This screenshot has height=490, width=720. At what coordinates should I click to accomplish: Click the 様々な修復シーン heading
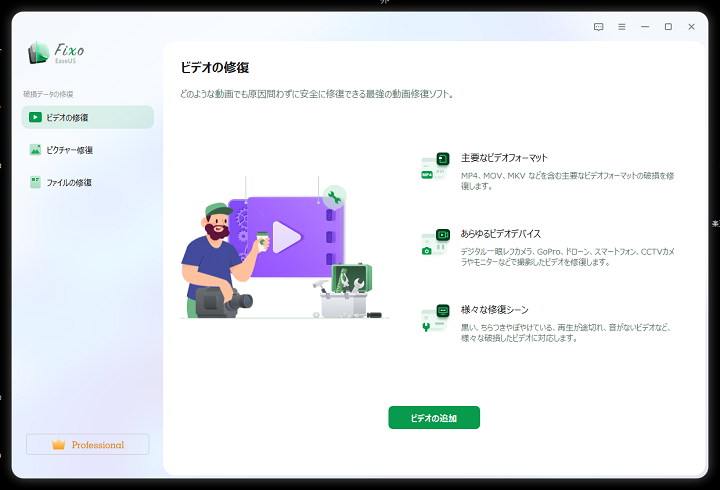pyautogui.click(x=495, y=310)
